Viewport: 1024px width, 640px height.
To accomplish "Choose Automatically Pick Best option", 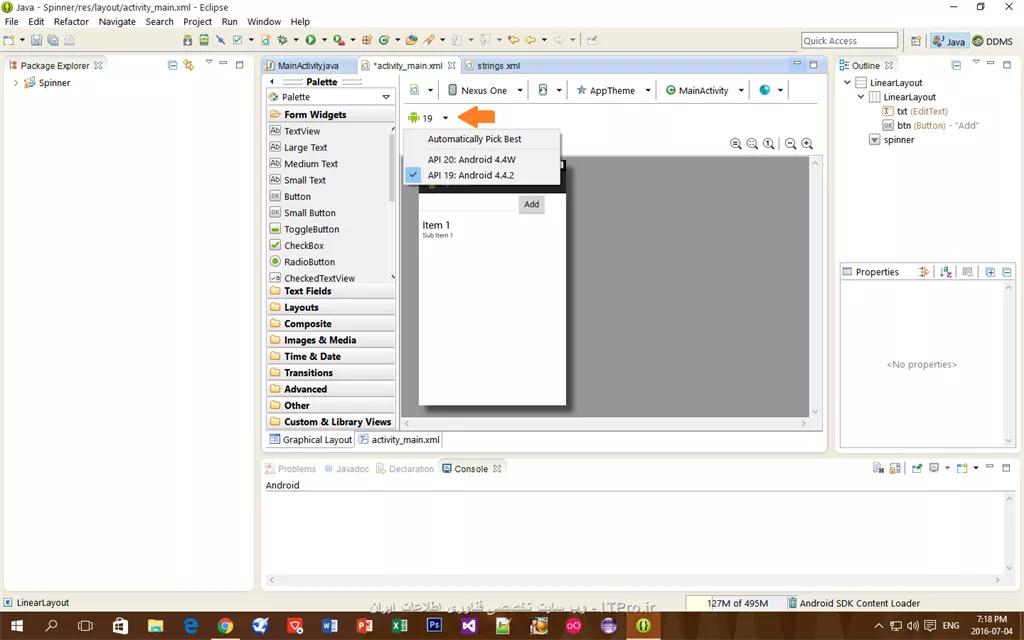I will pyautogui.click(x=482, y=139).
